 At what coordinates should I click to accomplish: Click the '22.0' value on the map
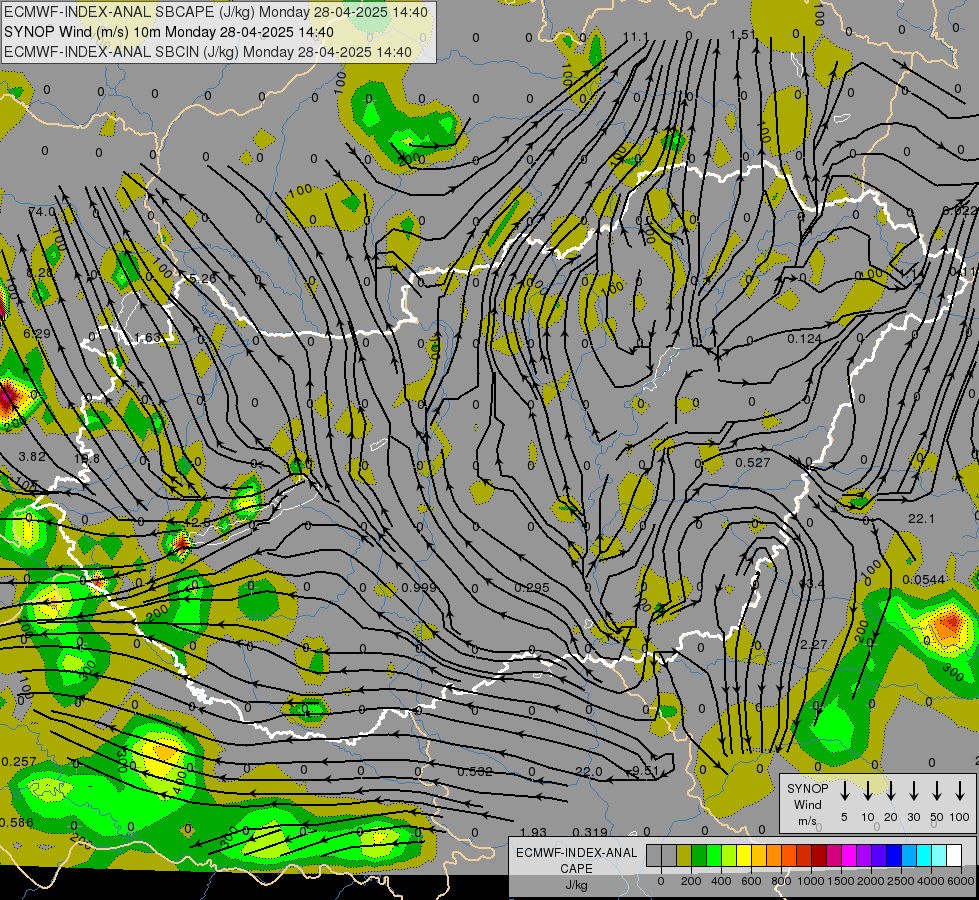click(589, 771)
